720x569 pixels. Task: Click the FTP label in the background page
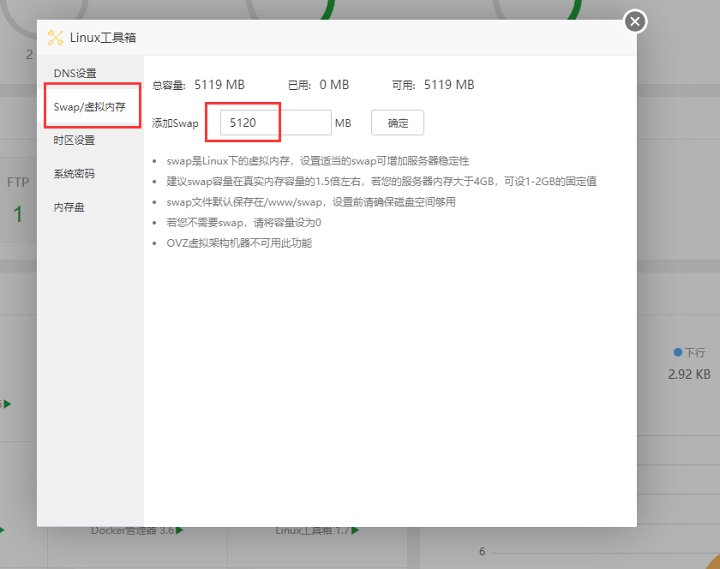(18, 182)
